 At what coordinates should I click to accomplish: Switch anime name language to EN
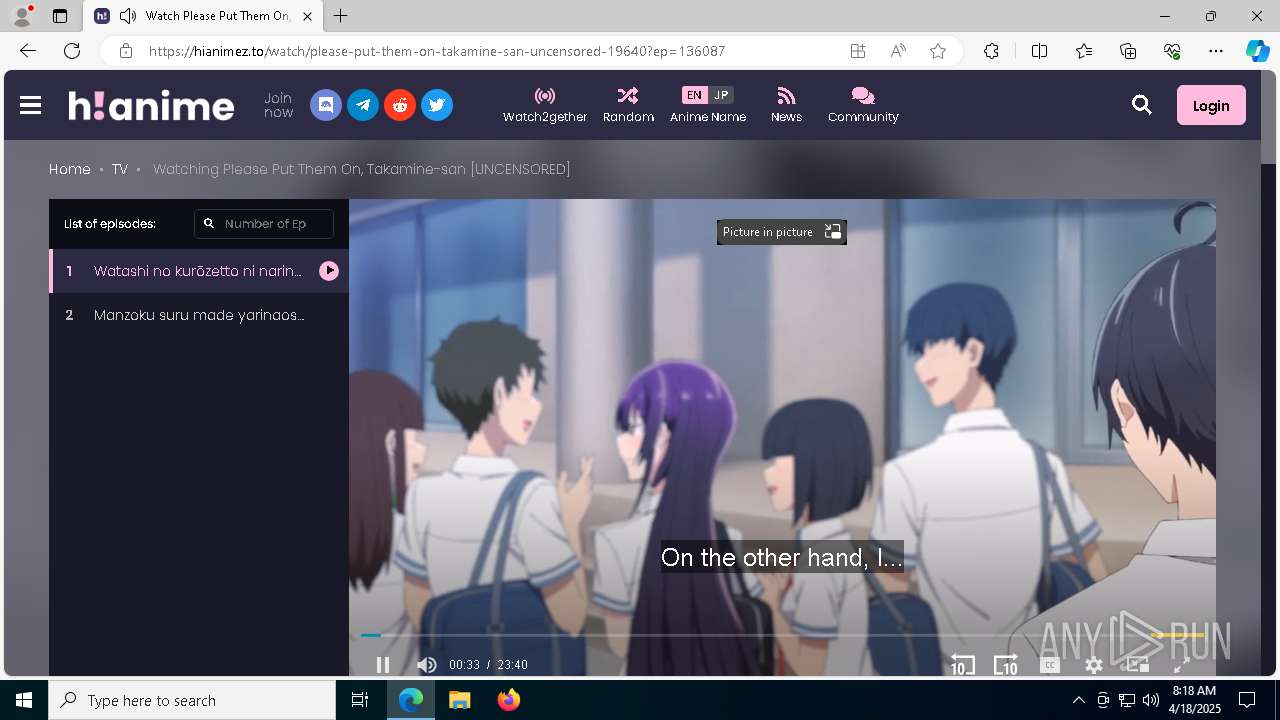tap(694, 95)
